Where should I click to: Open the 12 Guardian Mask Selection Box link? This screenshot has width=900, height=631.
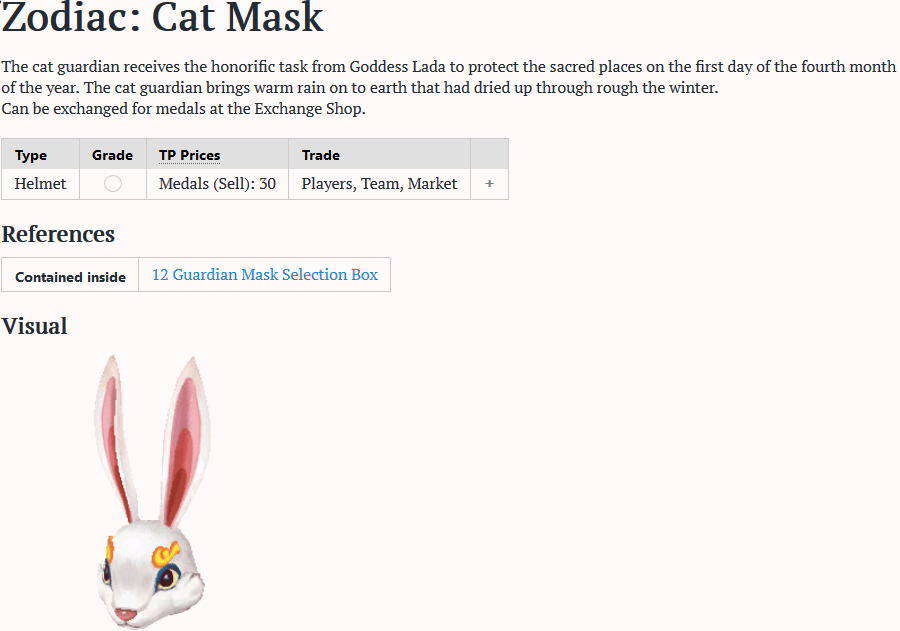pyautogui.click(x=265, y=274)
